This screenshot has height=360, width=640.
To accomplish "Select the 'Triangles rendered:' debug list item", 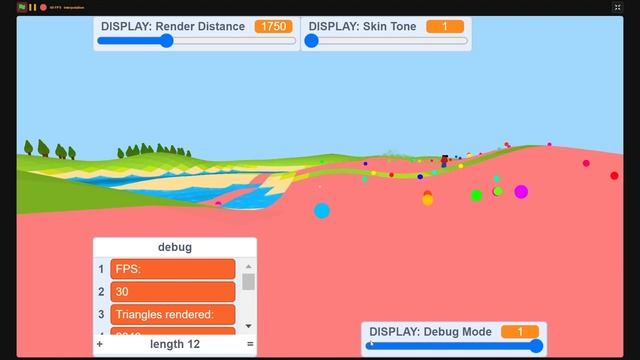I will [173, 314].
